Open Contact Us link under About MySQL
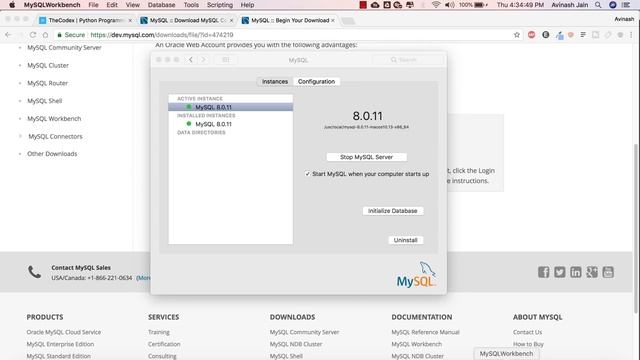Viewport: 640px width, 360px height. pyautogui.click(x=527, y=332)
